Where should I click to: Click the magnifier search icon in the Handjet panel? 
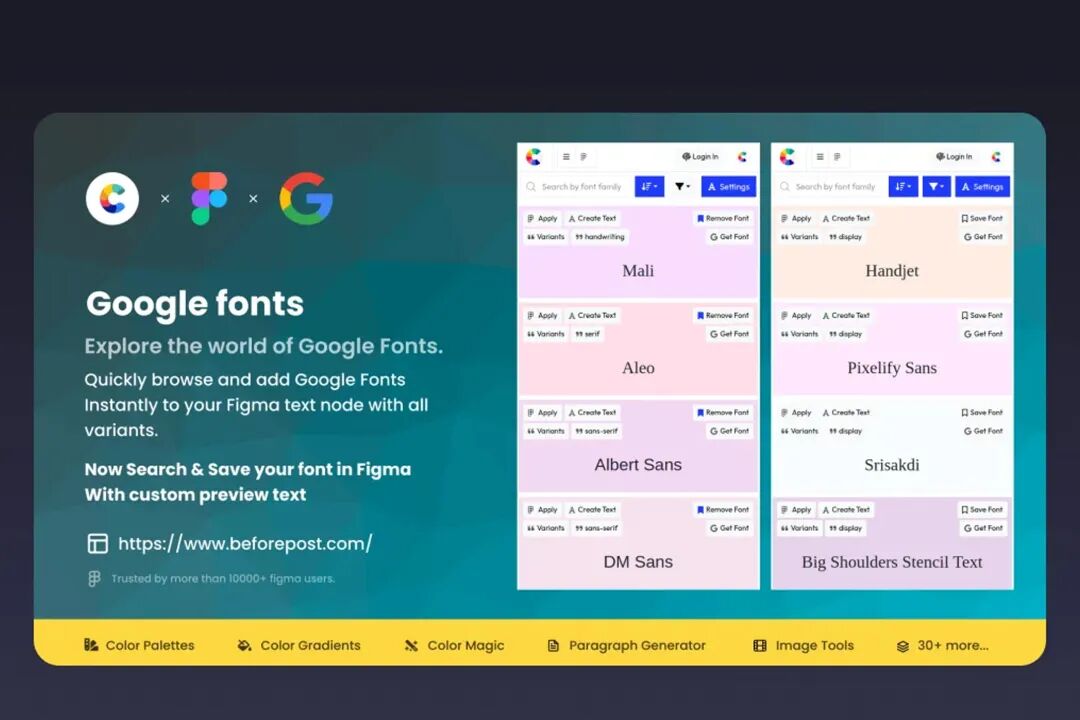[x=785, y=187]
